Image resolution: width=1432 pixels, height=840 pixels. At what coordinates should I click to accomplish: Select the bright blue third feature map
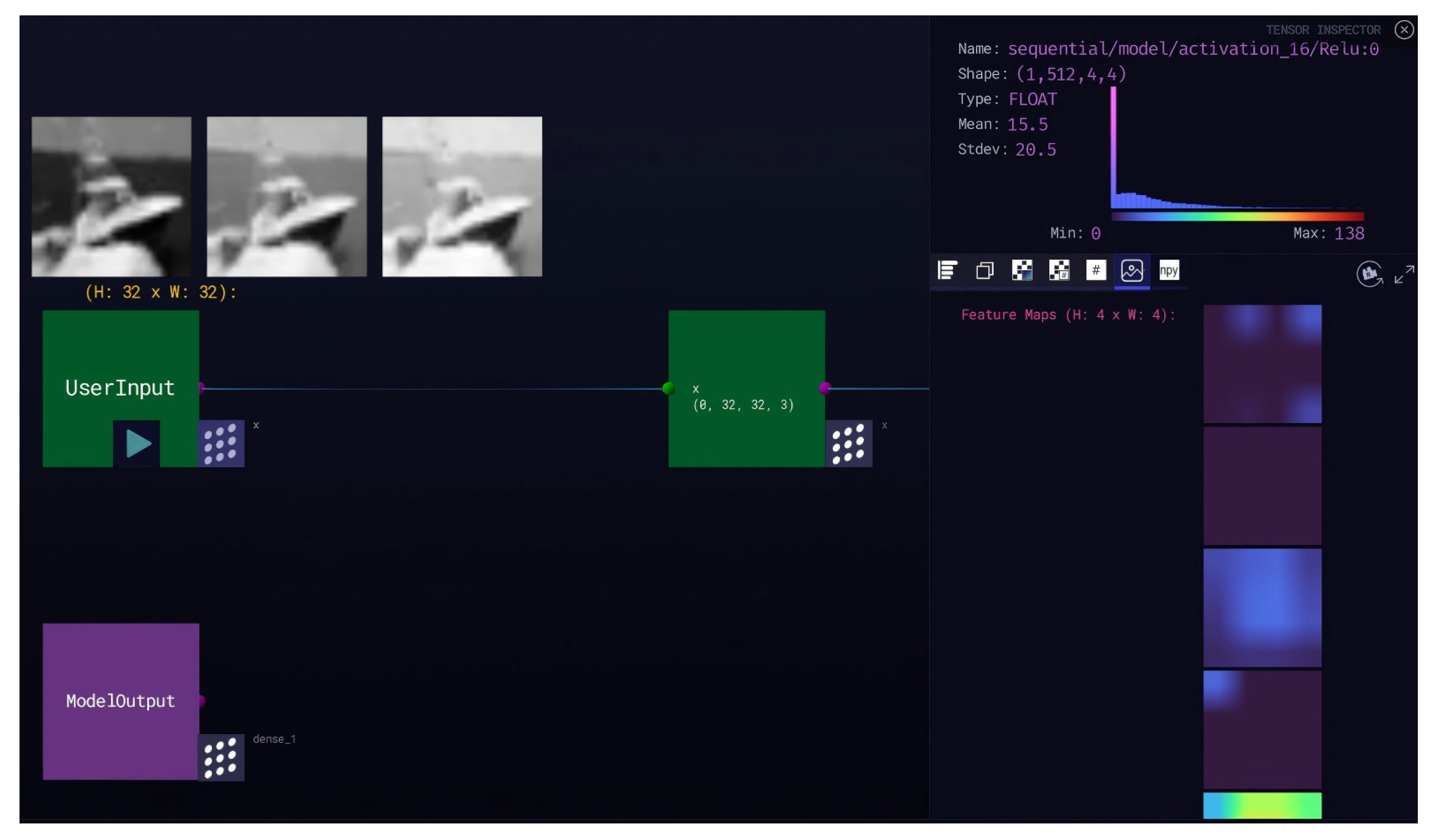(x=1262, y=608)
